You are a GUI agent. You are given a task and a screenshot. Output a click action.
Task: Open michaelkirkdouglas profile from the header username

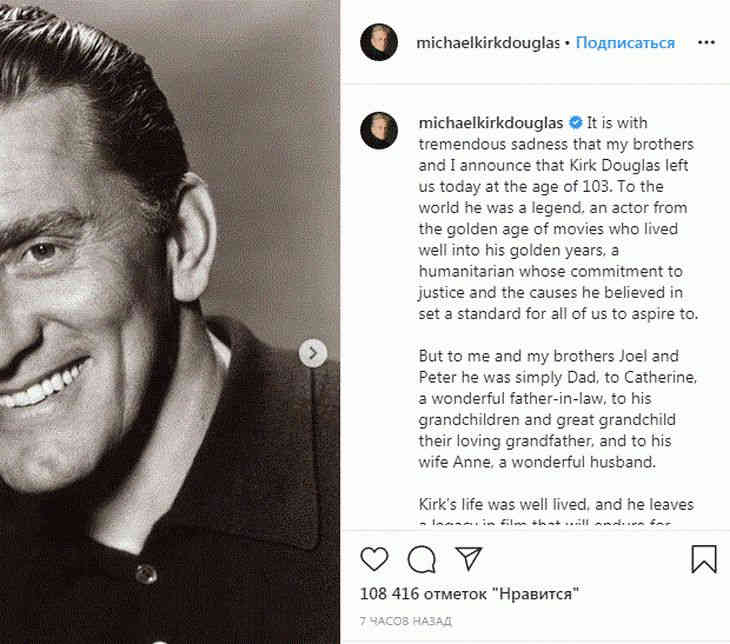(x=487, y=43)
